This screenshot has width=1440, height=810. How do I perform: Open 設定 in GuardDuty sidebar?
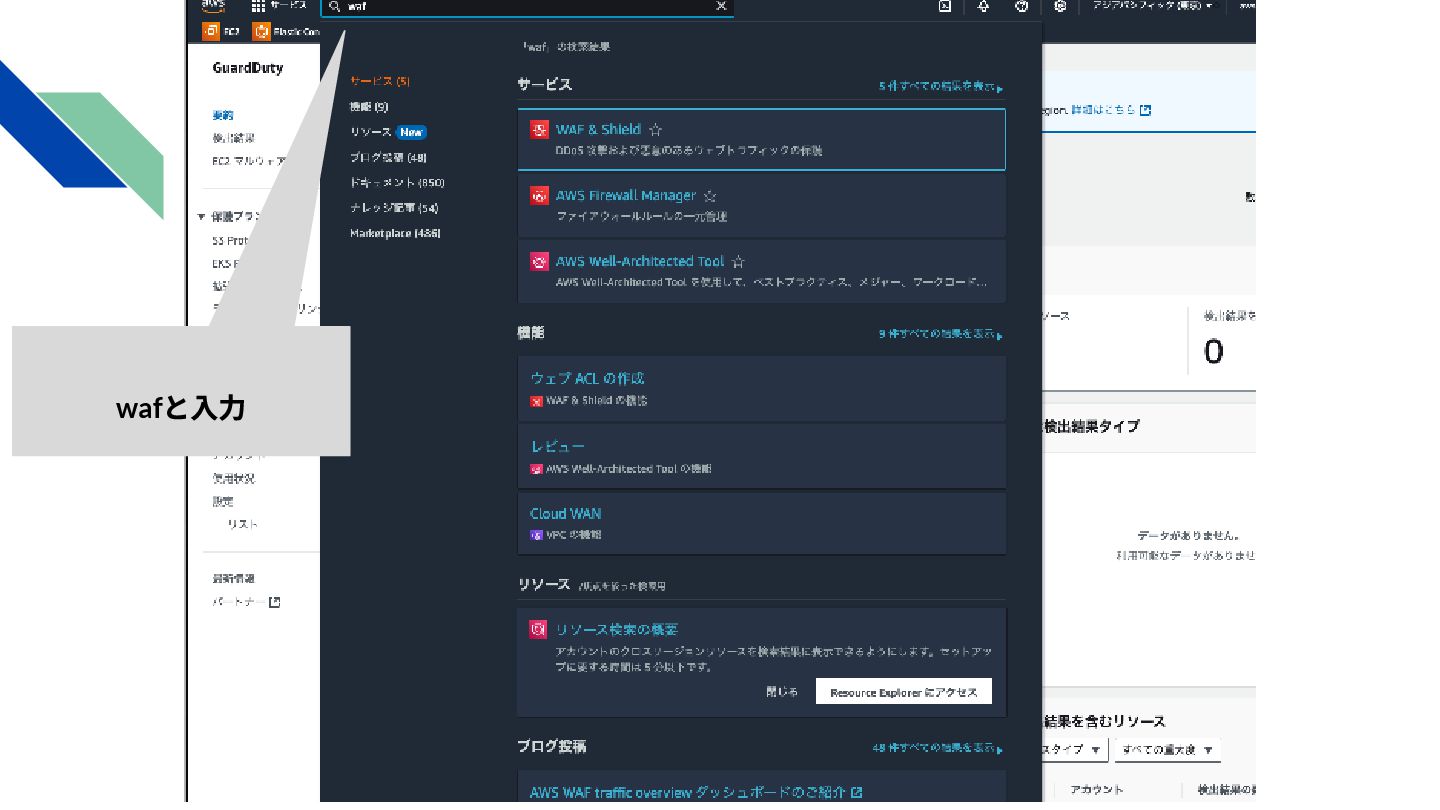click(x=223, y=501)
